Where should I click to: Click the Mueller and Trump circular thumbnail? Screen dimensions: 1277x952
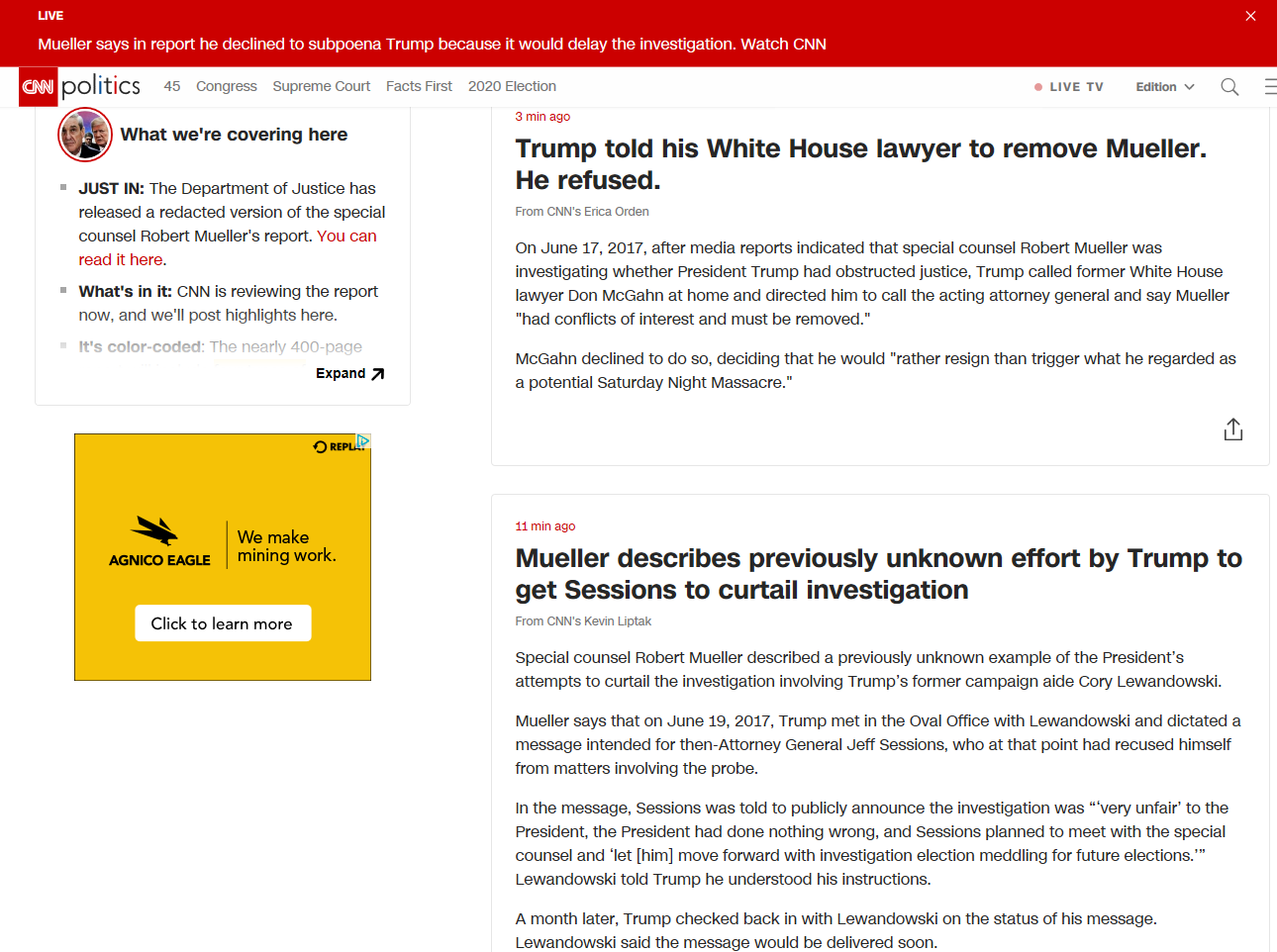(x=85, y=135)
